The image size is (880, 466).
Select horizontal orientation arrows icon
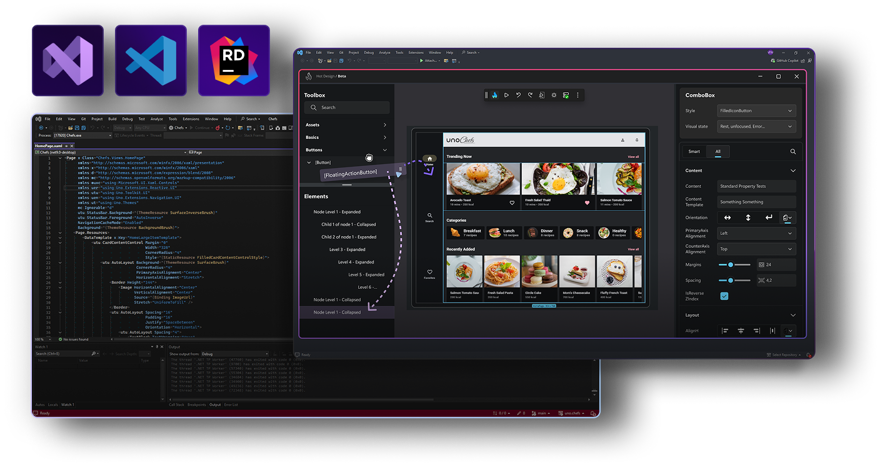pyautogui.click(x=727, y=217)
